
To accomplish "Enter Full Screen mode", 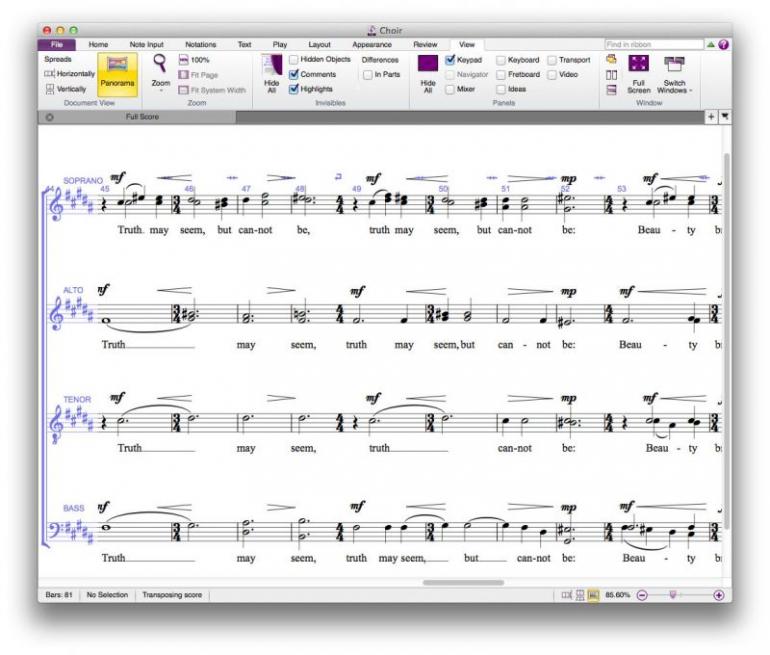I will 638,74.
